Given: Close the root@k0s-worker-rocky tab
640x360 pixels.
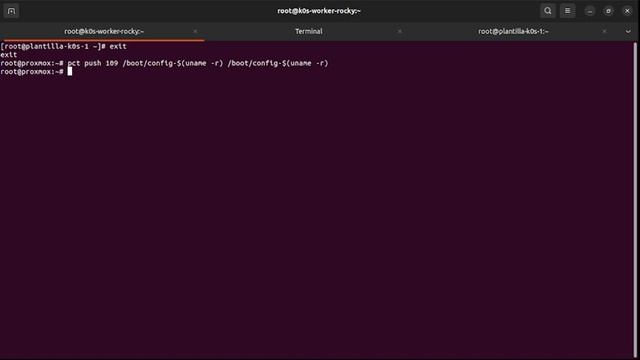Looking at the screenshot, I should (195, 31).
